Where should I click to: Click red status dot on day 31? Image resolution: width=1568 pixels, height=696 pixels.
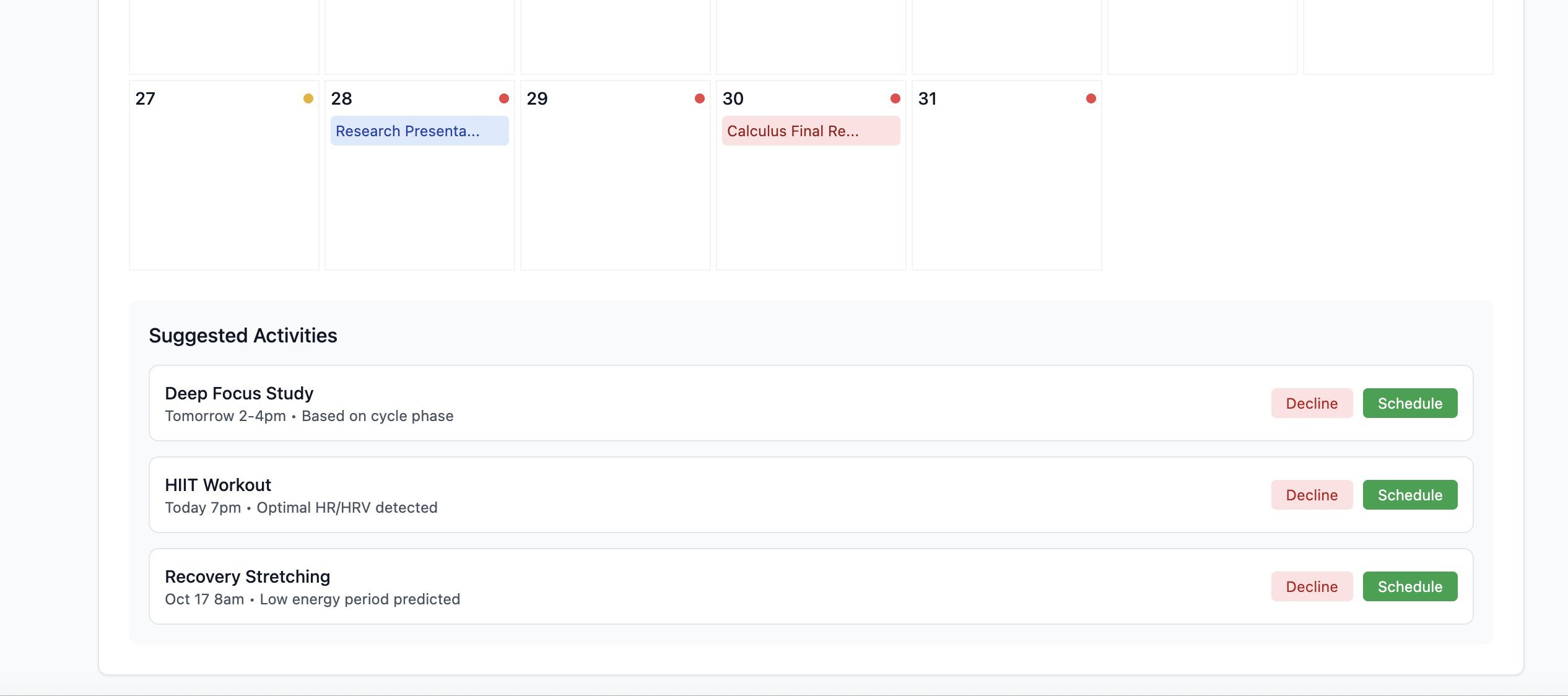click(x=1091, y=98)
